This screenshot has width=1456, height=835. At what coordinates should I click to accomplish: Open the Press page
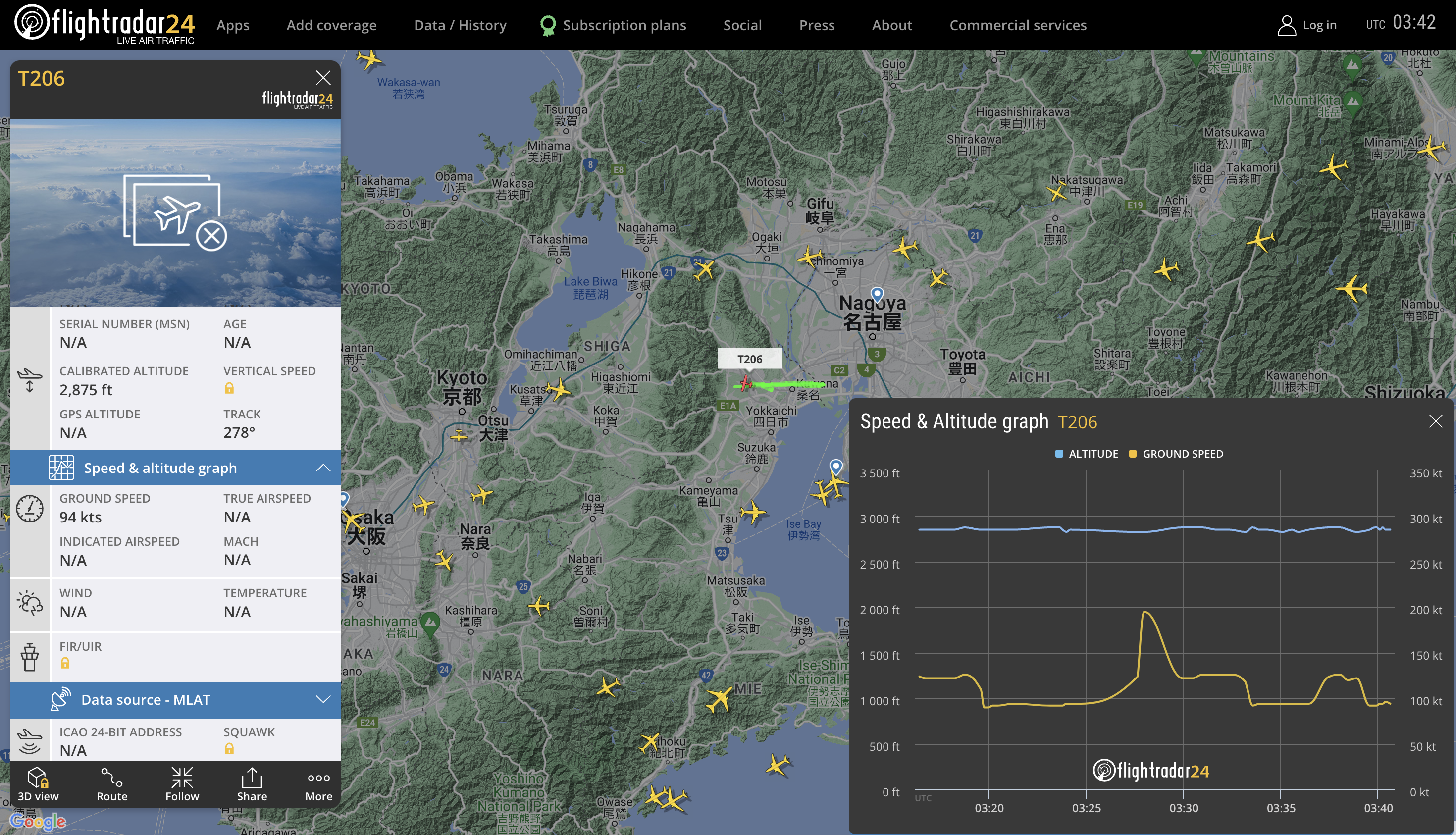click(817, 25)
